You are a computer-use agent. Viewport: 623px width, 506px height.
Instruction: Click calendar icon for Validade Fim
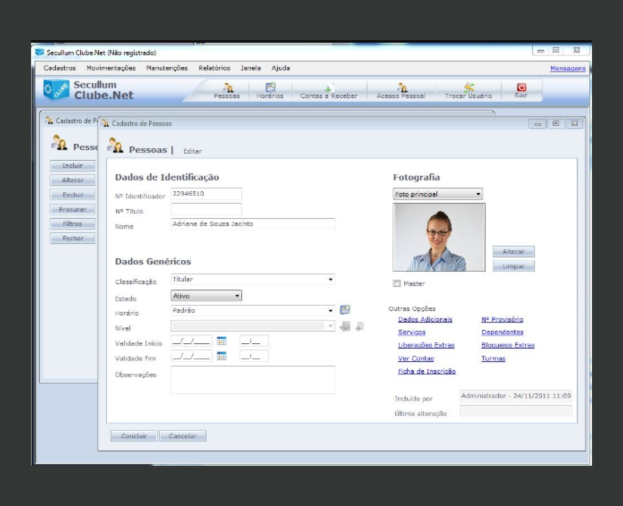click(221, 356)
